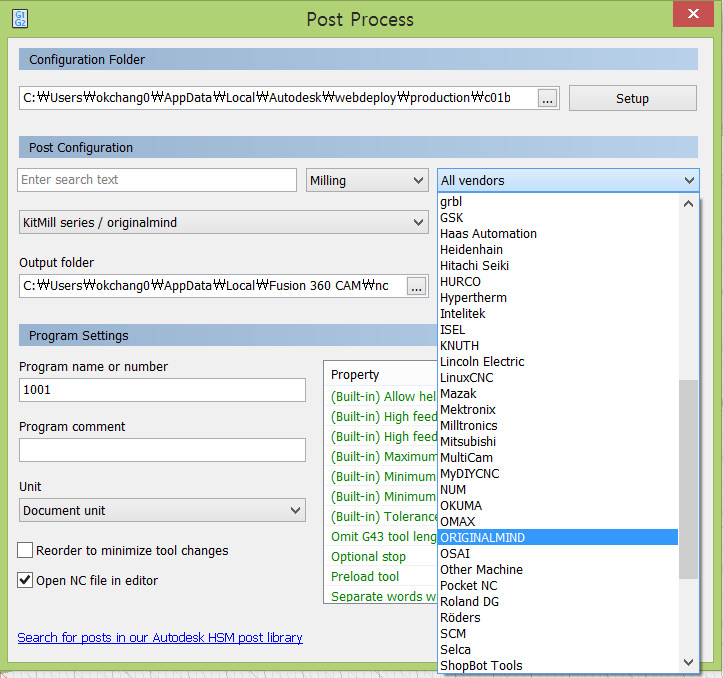Select Selca vendor
Screen dimensions: 723x678
click(x=558, y=649)
